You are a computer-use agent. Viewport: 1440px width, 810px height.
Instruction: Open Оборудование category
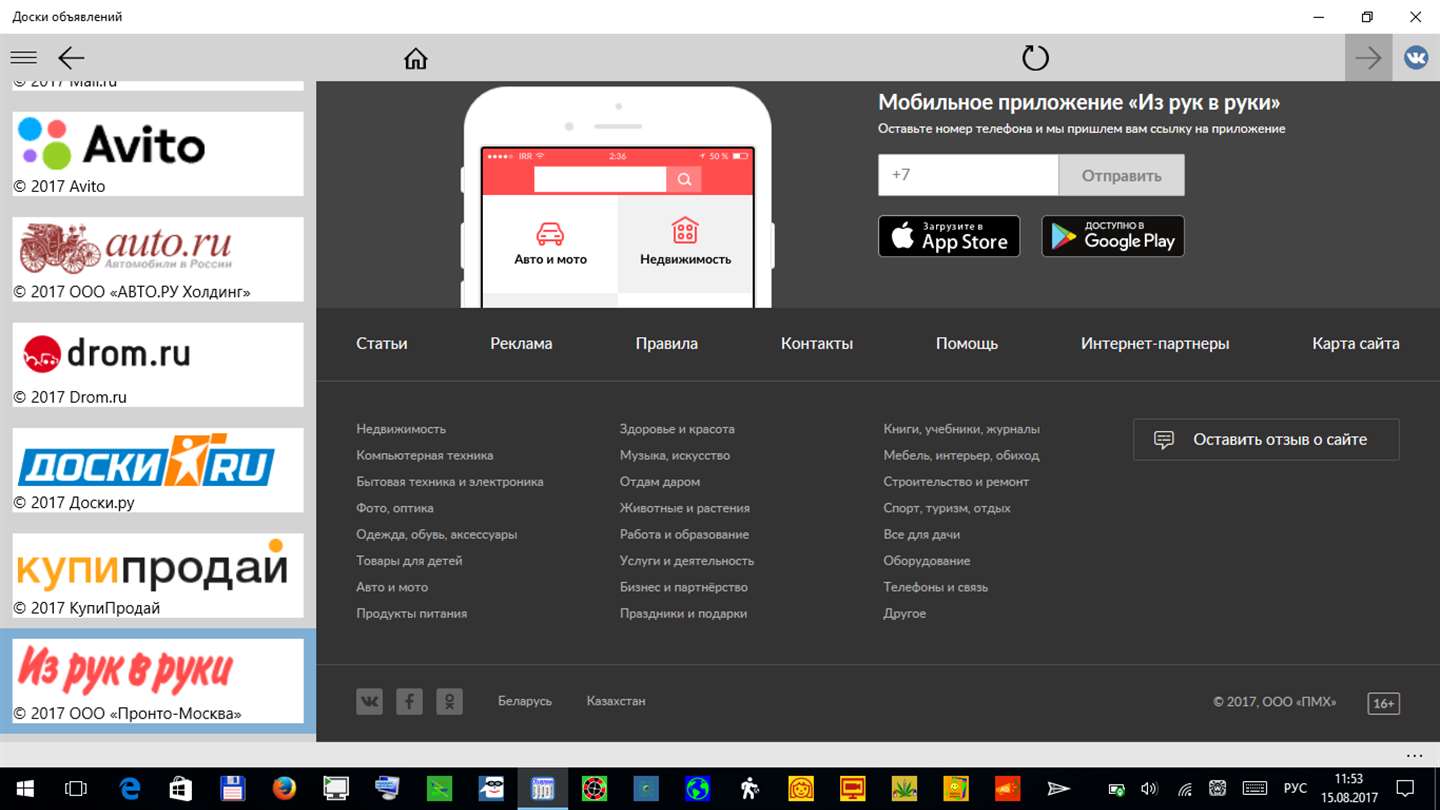pos(927,561)
